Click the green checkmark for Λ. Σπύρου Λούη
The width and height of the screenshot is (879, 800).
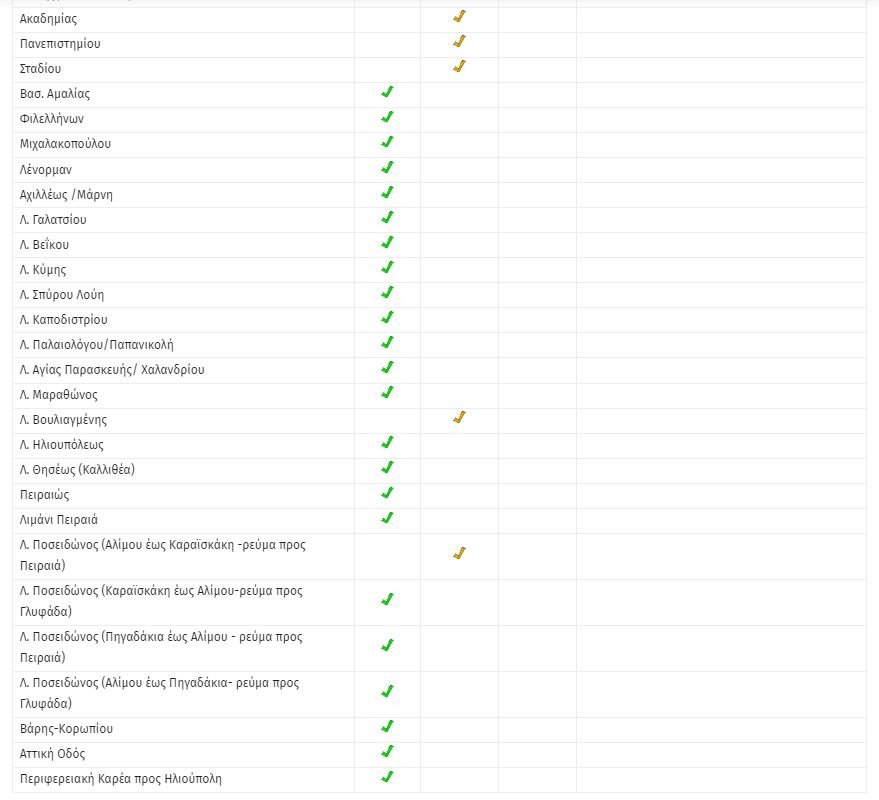[387, 293]
